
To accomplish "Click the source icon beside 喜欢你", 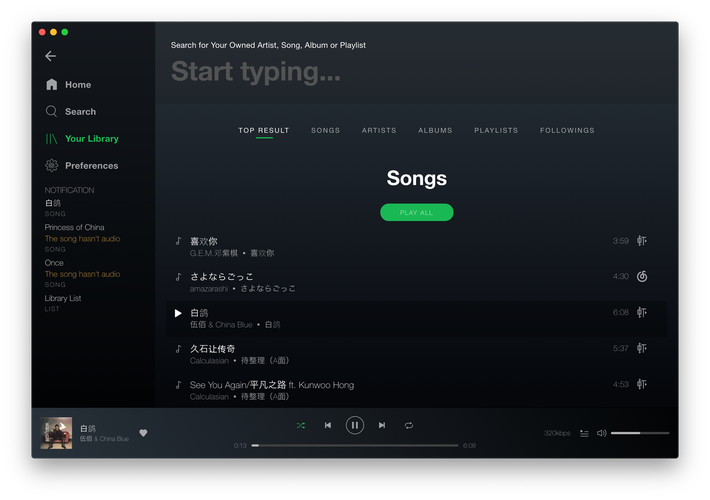I will 642,240.
